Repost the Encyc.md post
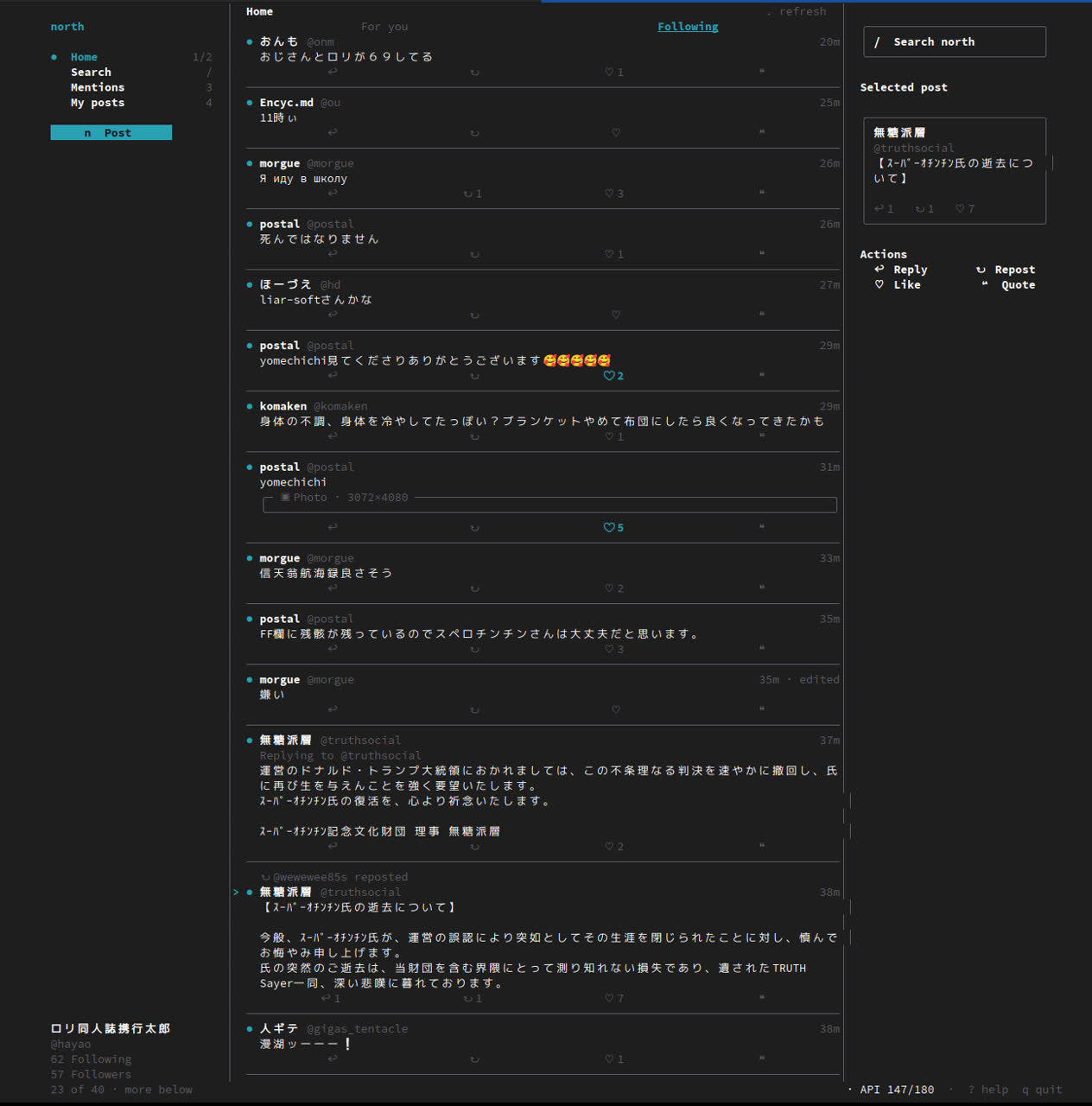Screen dimensions: 1092x1106 [x=474, y=132]
